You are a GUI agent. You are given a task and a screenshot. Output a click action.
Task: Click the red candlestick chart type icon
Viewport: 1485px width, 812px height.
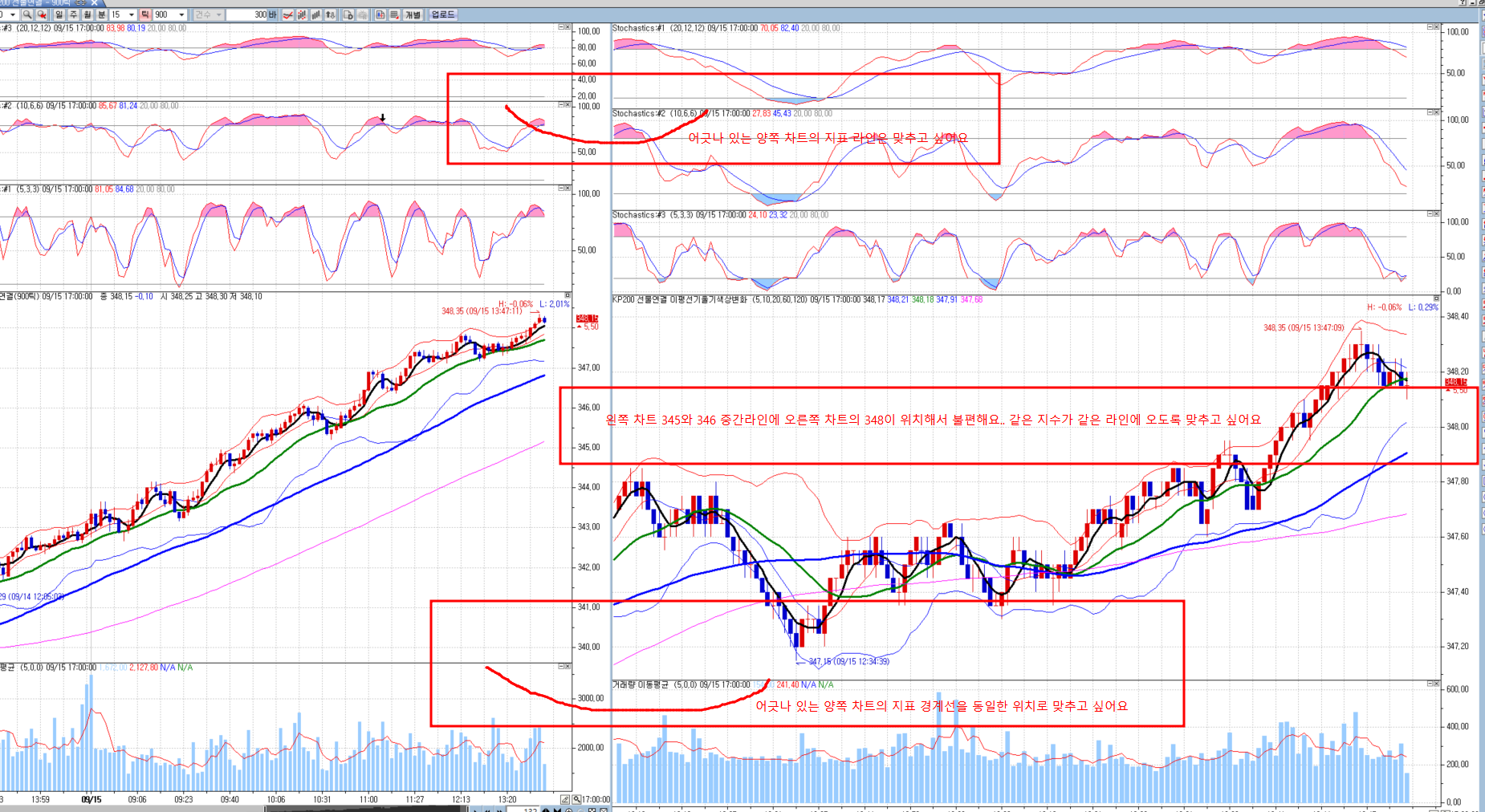302,14
